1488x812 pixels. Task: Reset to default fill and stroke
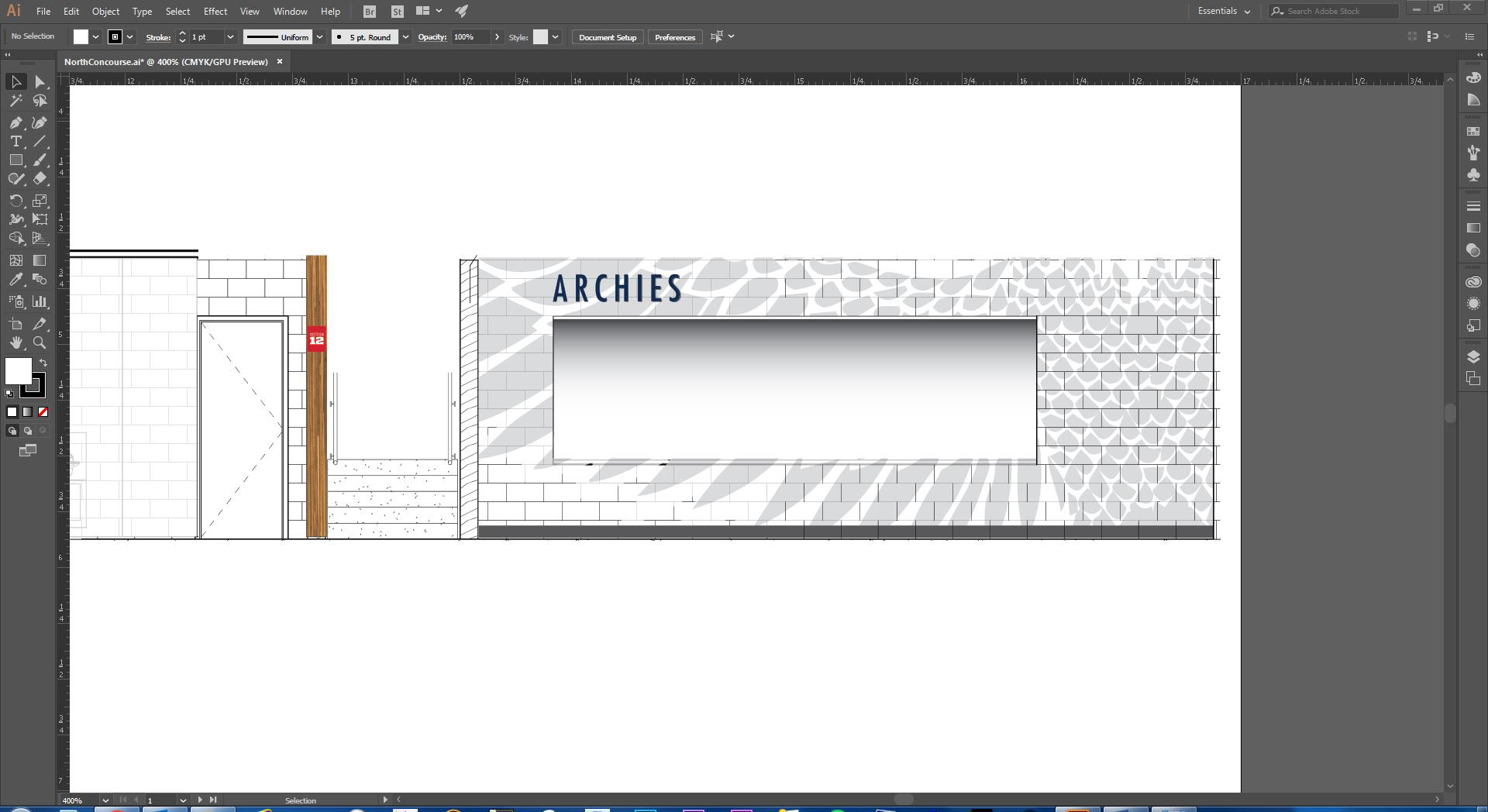(9, 394)
